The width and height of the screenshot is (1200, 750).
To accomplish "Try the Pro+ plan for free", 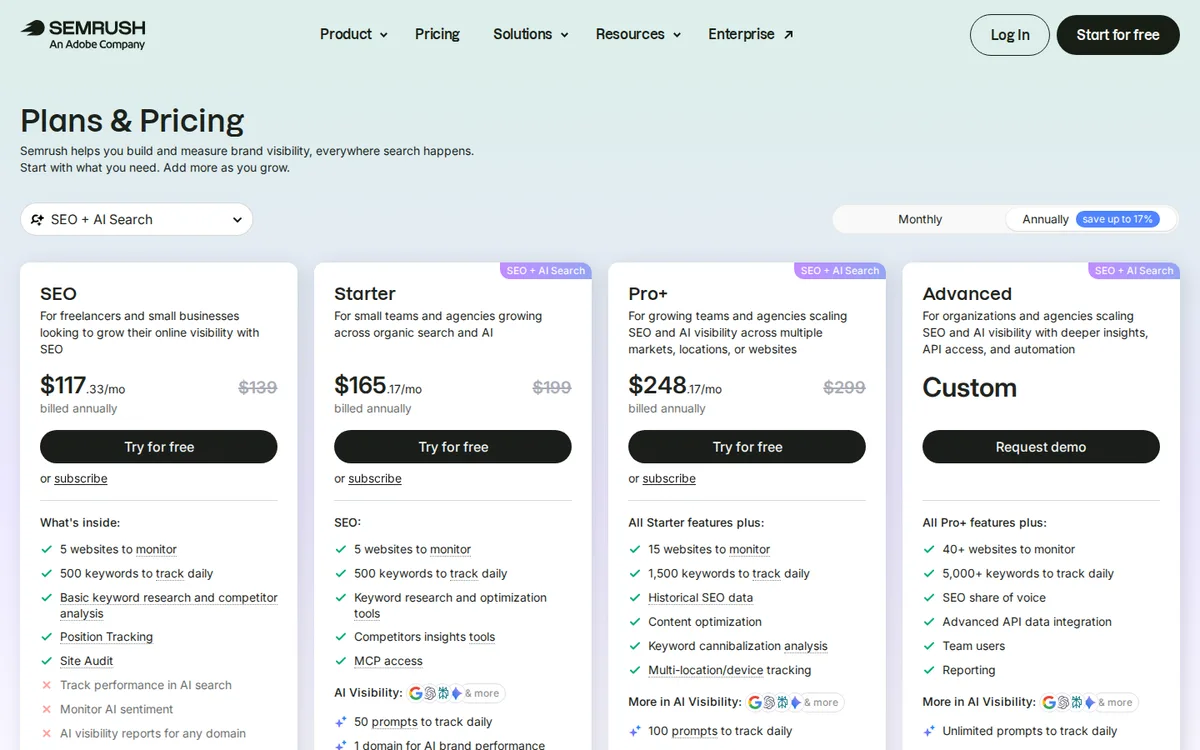I will 747,447.
